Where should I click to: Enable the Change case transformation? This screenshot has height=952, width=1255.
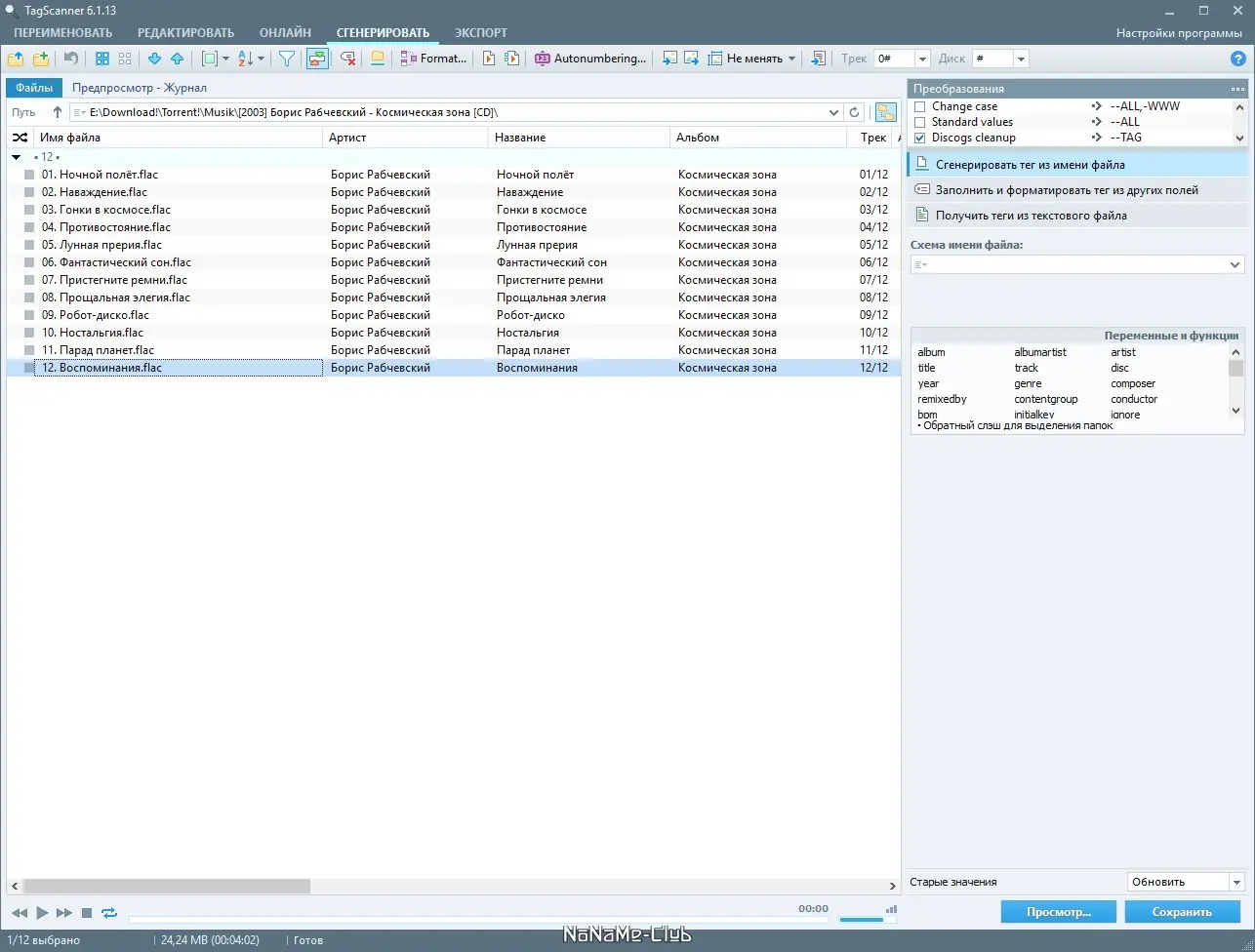(921, 106)
